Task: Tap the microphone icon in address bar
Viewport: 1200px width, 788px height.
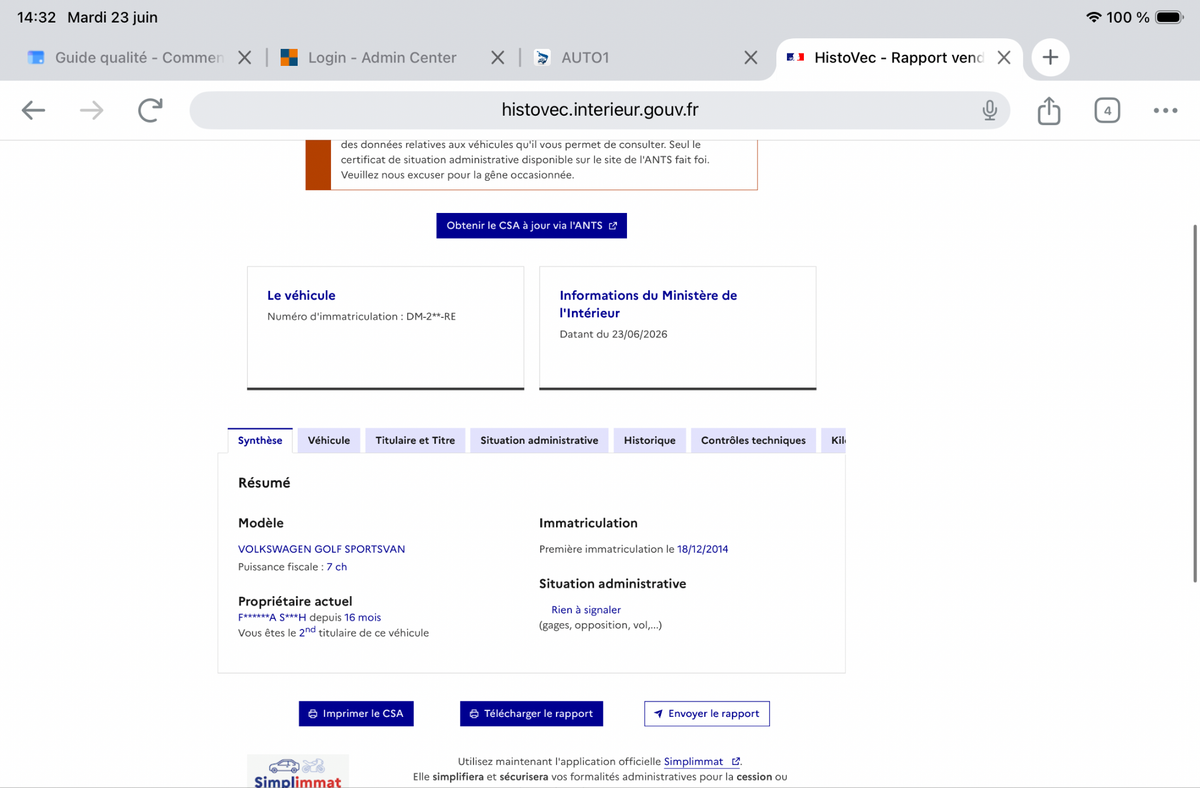Action: pyautogui.click(x=989, y=110)
